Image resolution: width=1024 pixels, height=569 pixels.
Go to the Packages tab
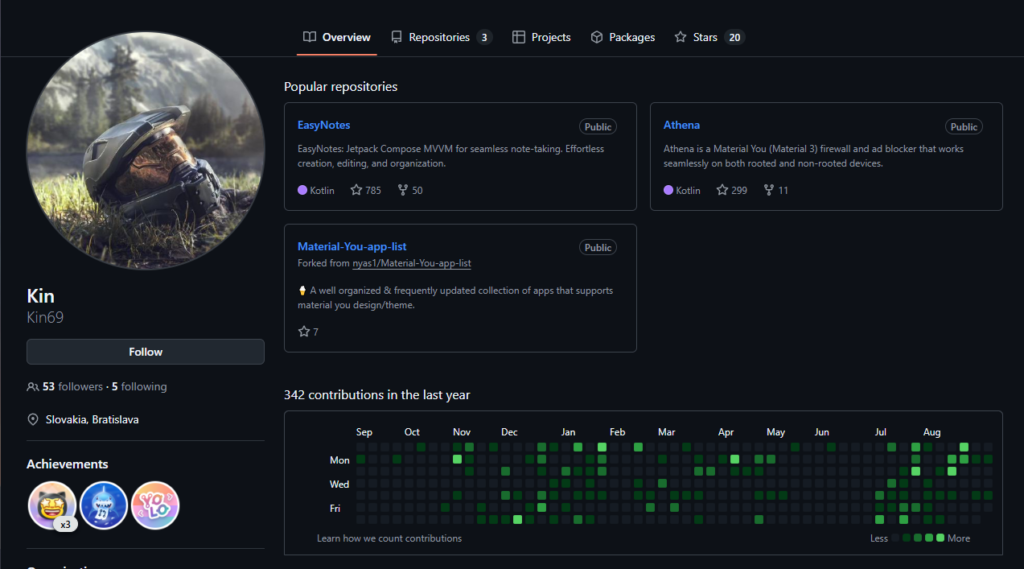pyautogui.click(x=622, y=37)
